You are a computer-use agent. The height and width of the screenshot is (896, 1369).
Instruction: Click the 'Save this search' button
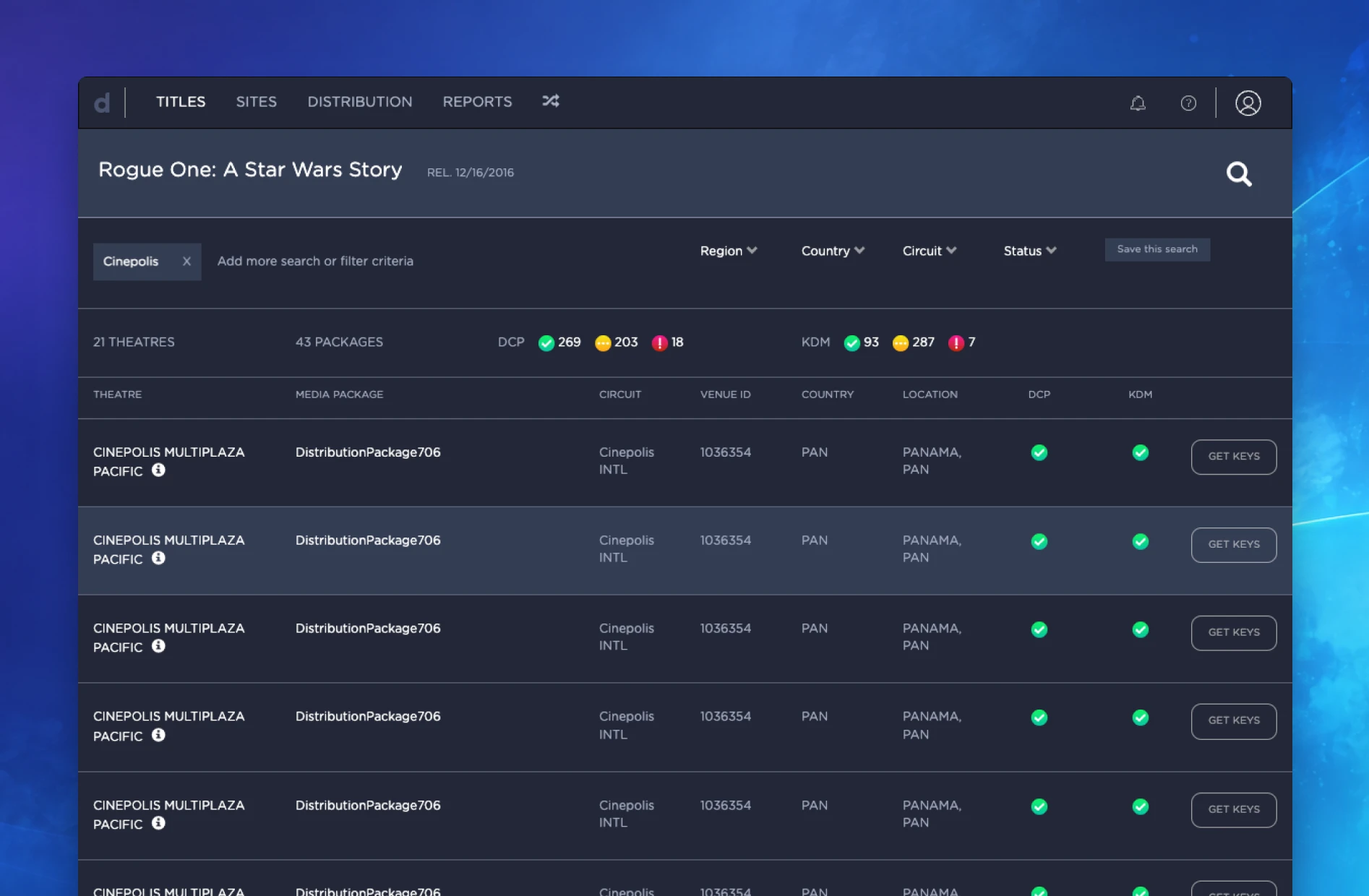click(1157, 249)
